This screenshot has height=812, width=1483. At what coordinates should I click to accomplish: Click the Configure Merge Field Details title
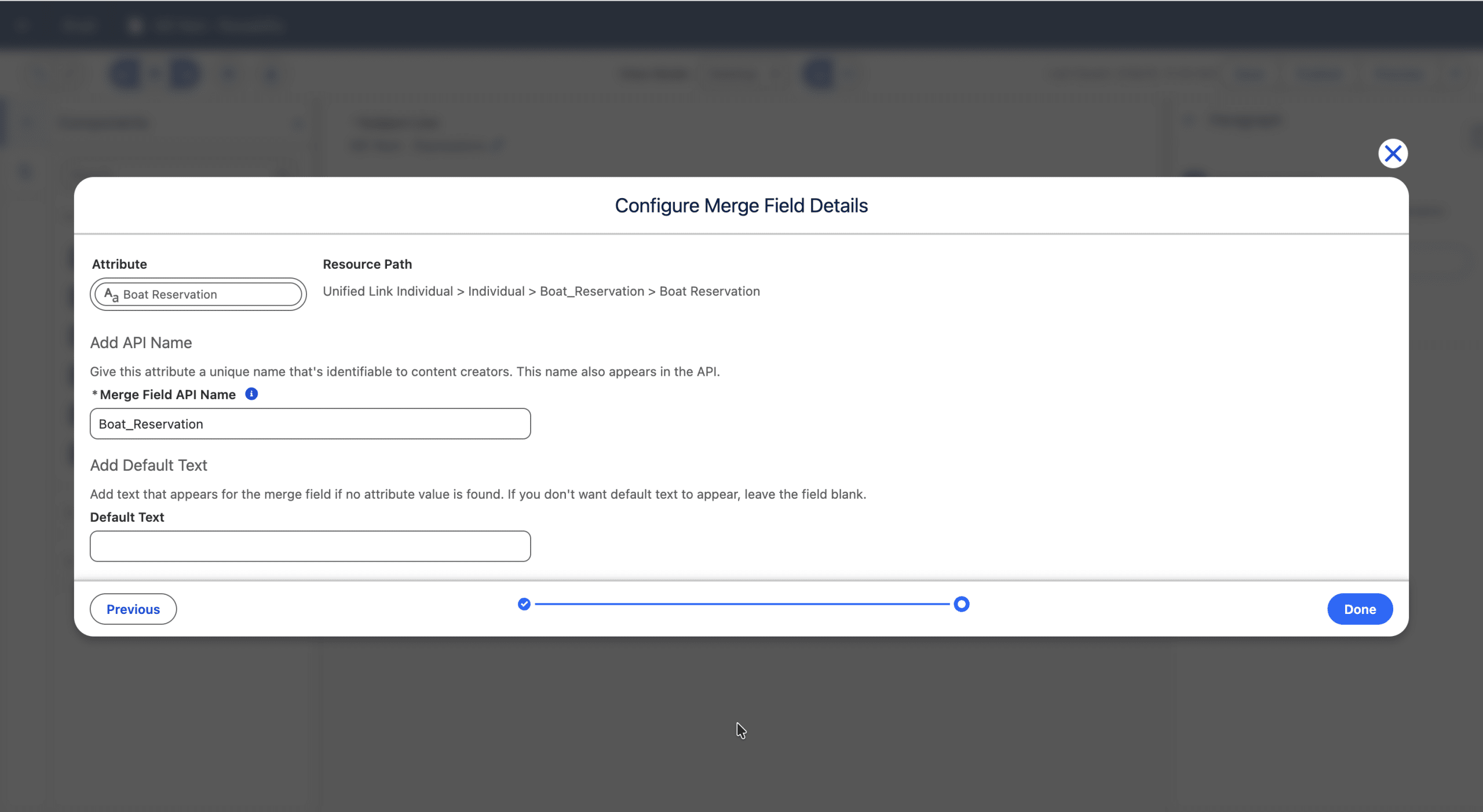point(741,206)
